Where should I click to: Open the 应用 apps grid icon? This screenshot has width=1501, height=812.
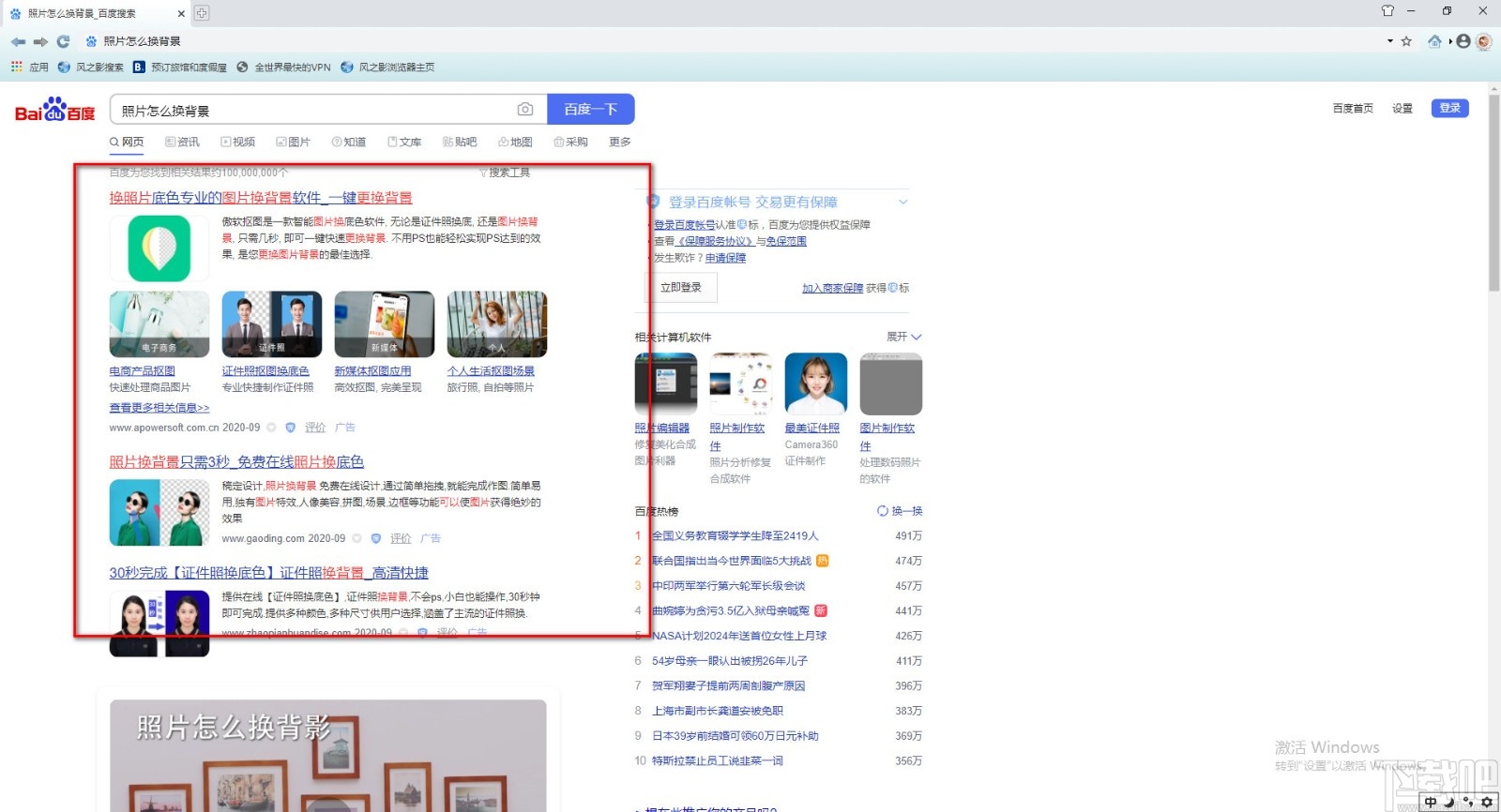pos(17,67)
